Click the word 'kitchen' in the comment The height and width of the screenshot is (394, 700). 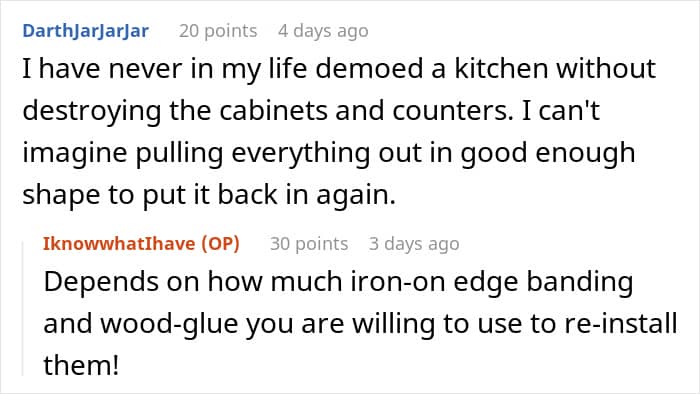pyautogui.click(x=501, y=69)
